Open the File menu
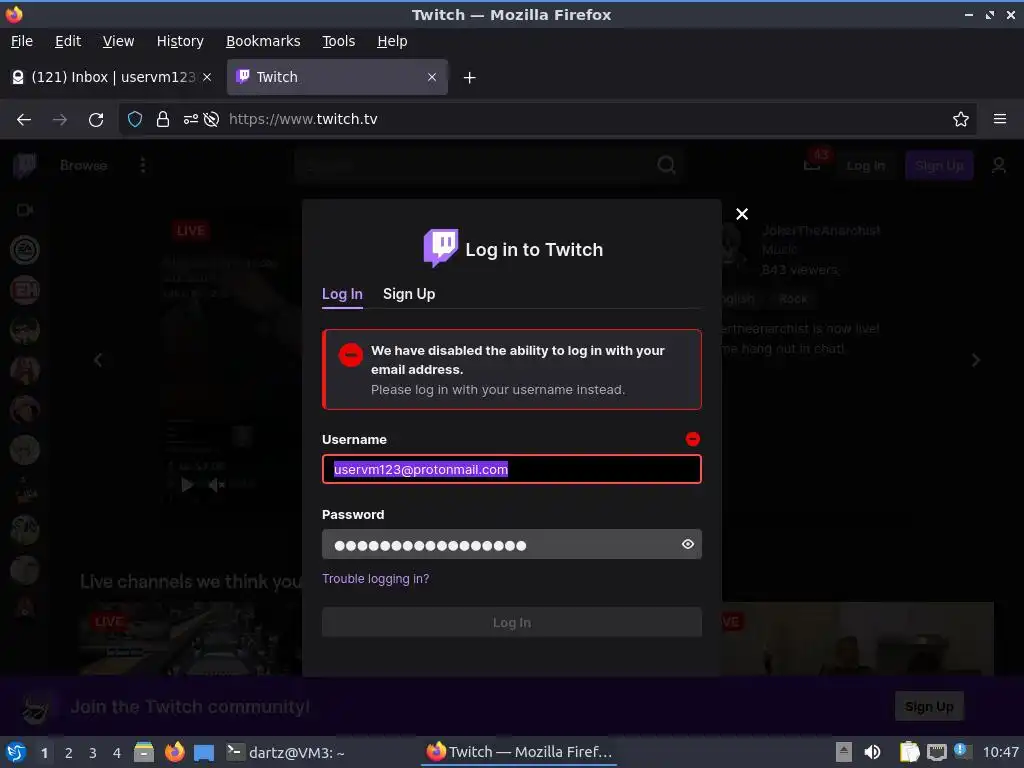This screenshot has width=1024, height=768. click(22, 41)
